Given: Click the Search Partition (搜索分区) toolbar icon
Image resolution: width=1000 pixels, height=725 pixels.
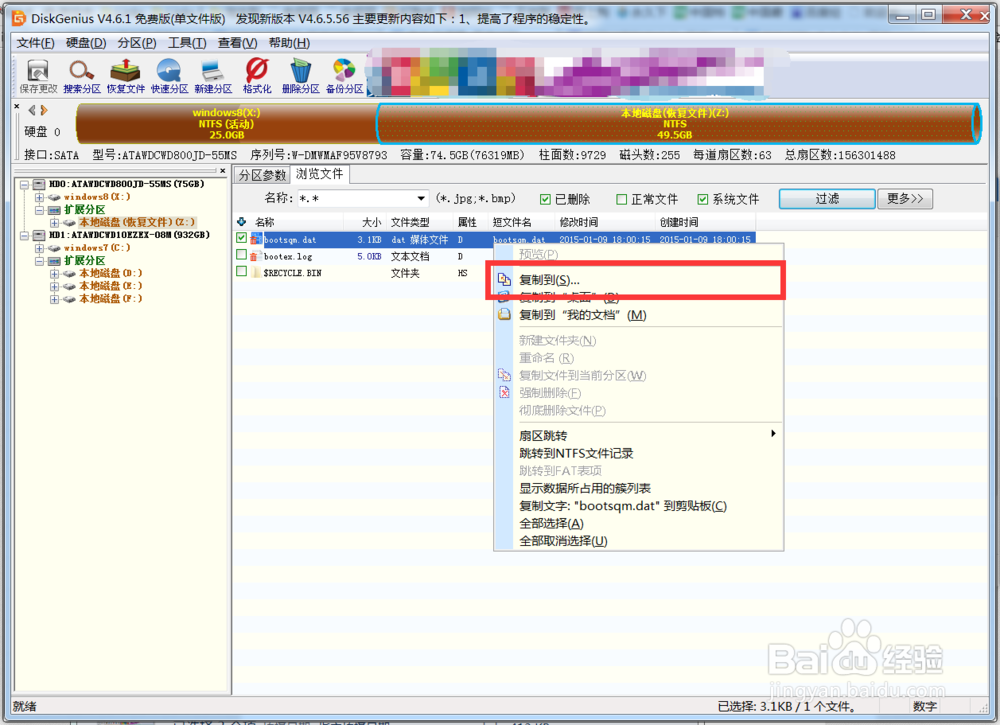Looking at the screenshot, I should 82,76.
